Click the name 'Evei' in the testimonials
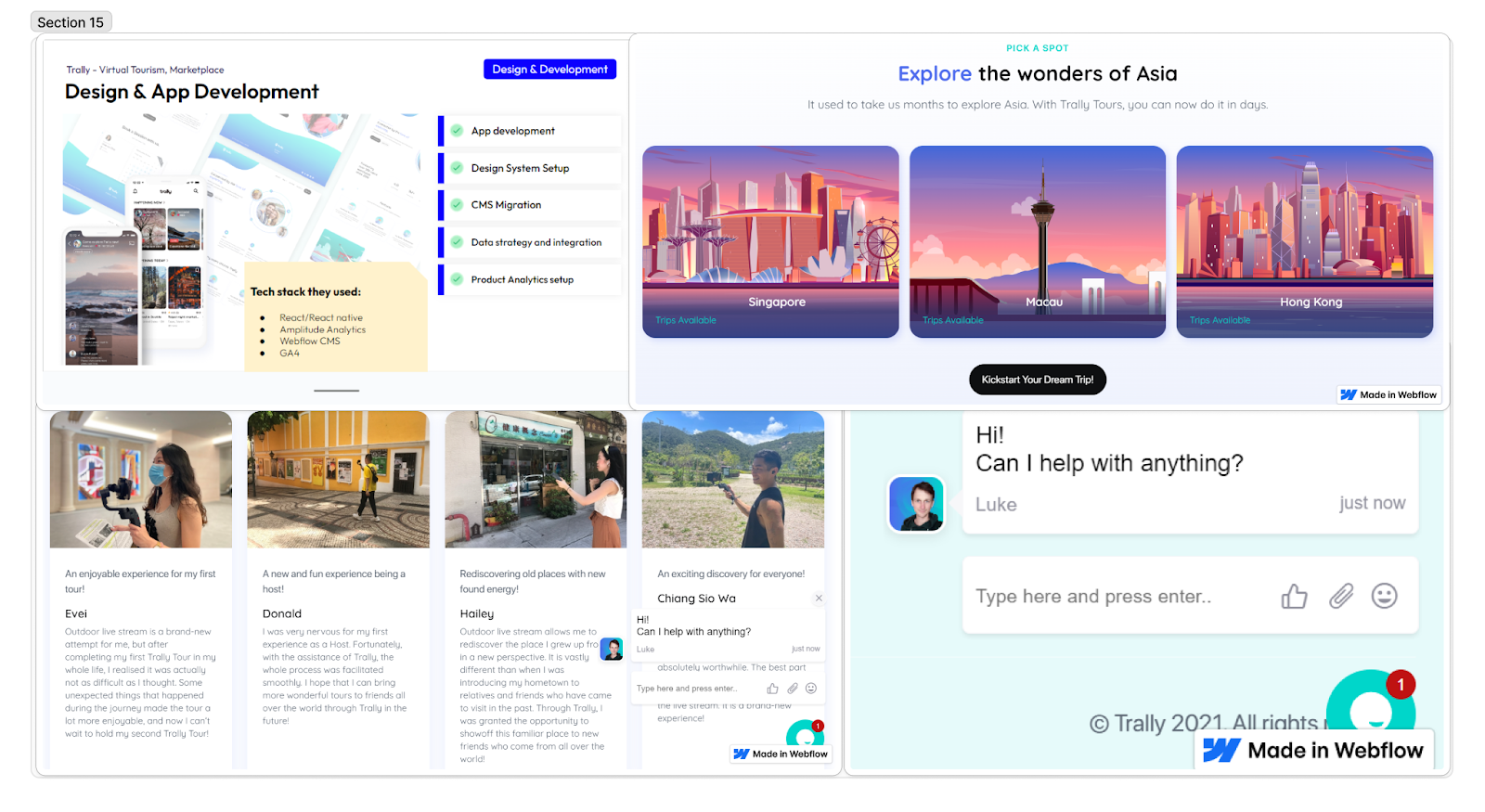 (76, 614)
